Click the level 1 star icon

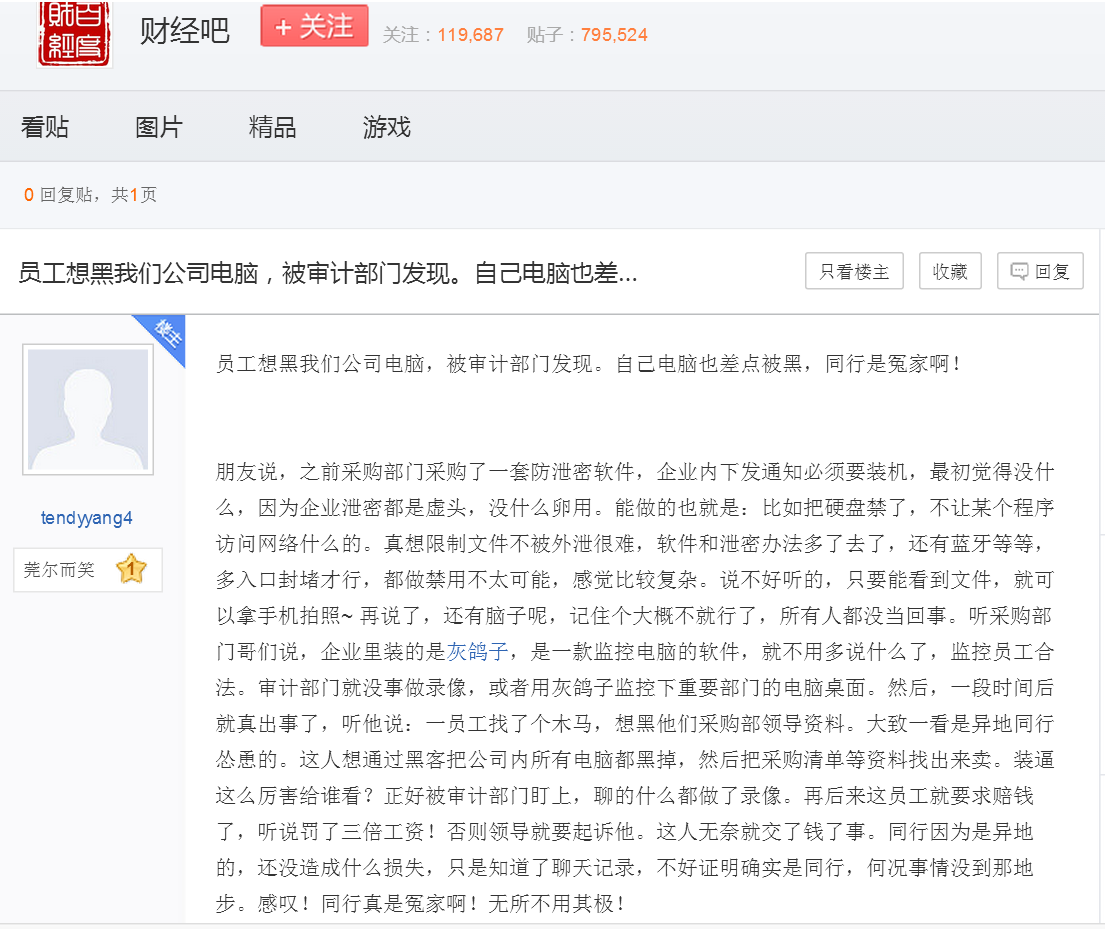131,569
